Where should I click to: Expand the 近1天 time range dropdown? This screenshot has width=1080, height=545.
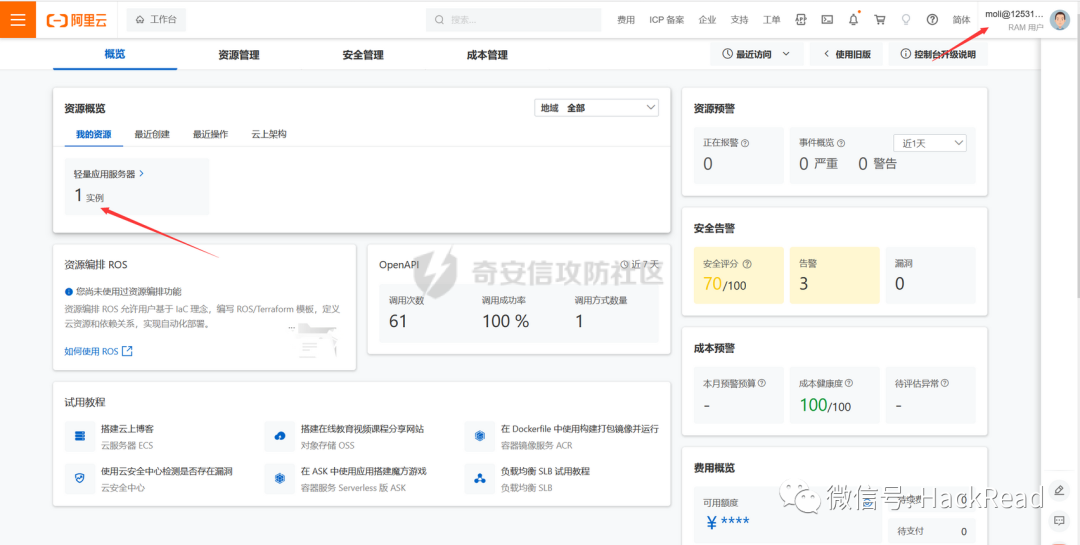[930, 143]
